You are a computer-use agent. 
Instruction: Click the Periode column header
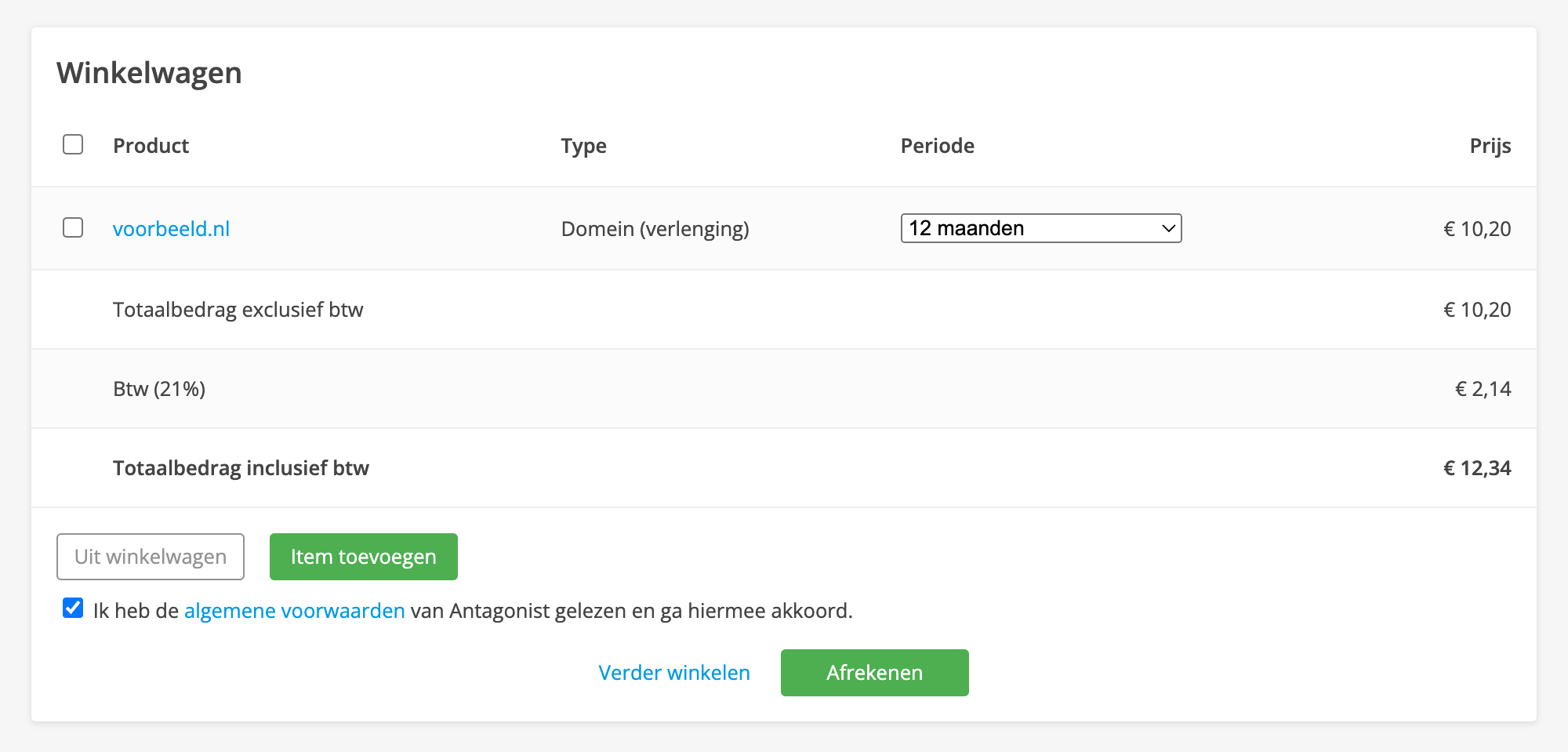click(x=938, y=146)
